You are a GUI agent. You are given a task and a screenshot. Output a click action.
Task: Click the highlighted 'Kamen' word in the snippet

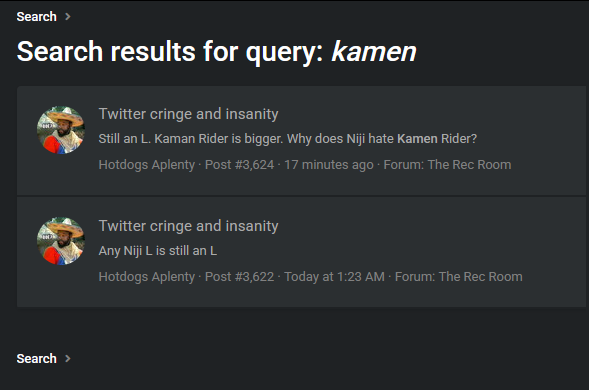pyautogui.click(x=417, y=139)
